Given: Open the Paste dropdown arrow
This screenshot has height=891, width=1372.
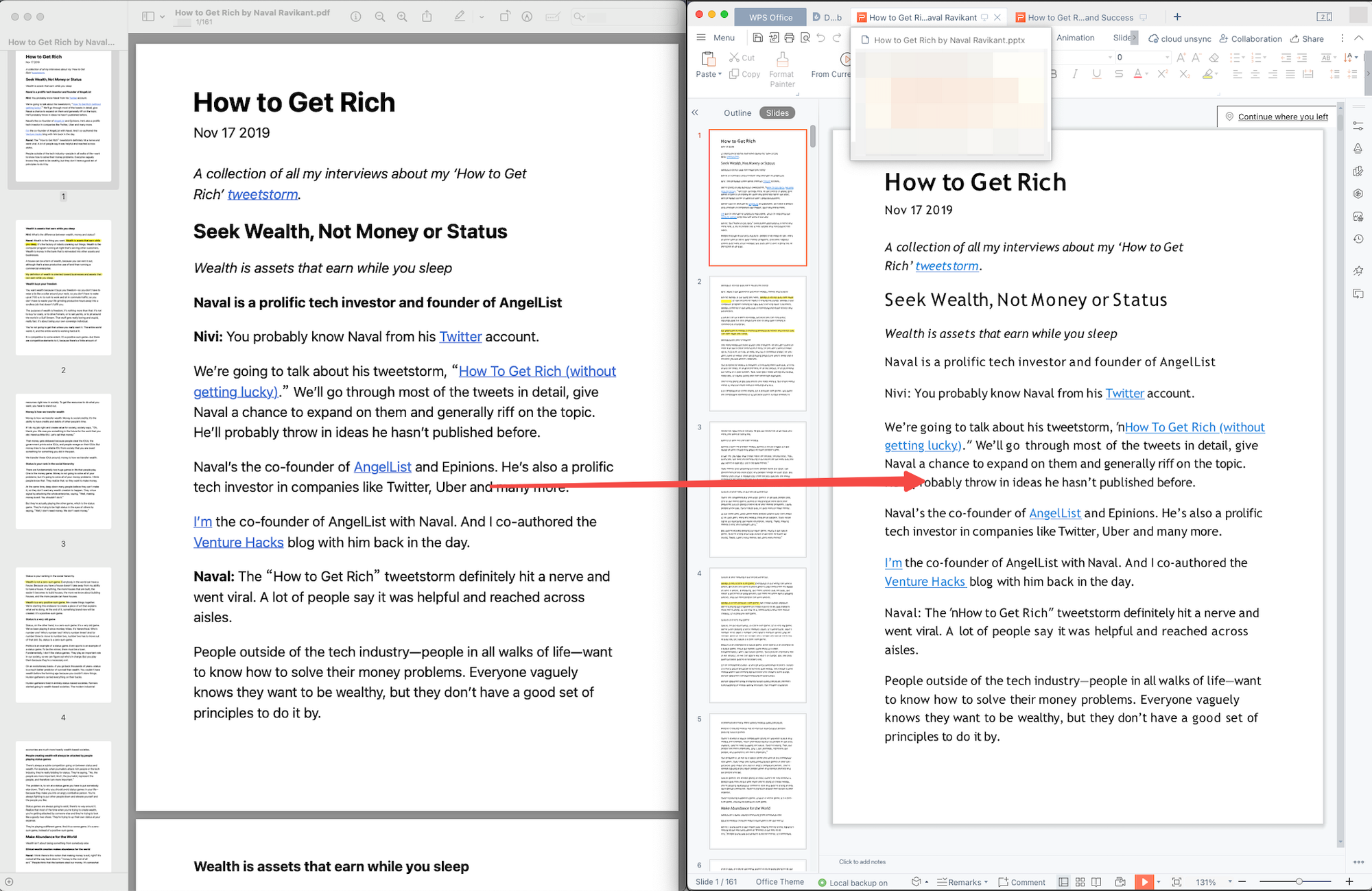Looking at the screenshot, I should point(720,74).
